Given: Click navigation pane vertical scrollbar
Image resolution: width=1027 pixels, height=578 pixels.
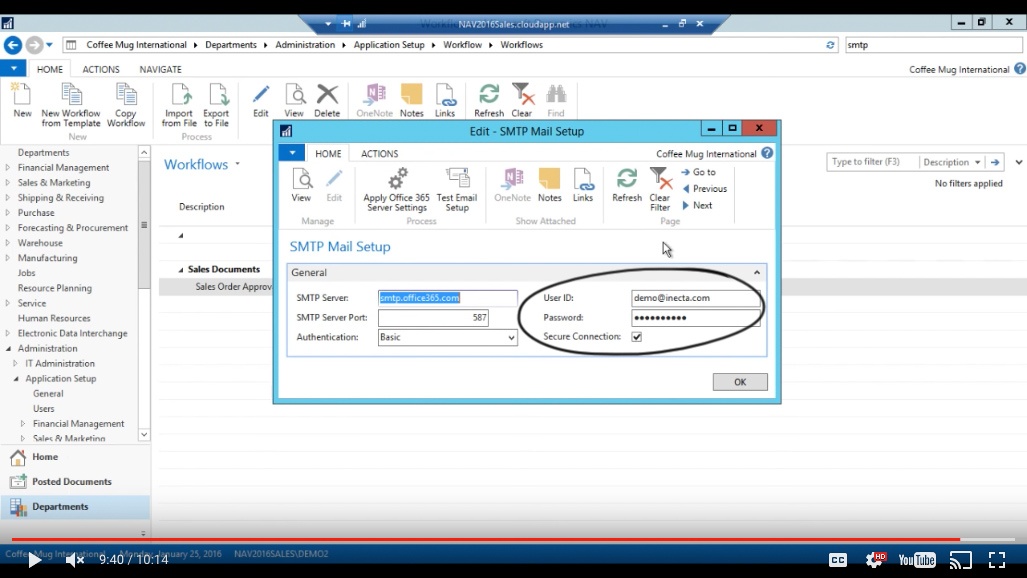Looking at the screenshot, I should point(144,293).
